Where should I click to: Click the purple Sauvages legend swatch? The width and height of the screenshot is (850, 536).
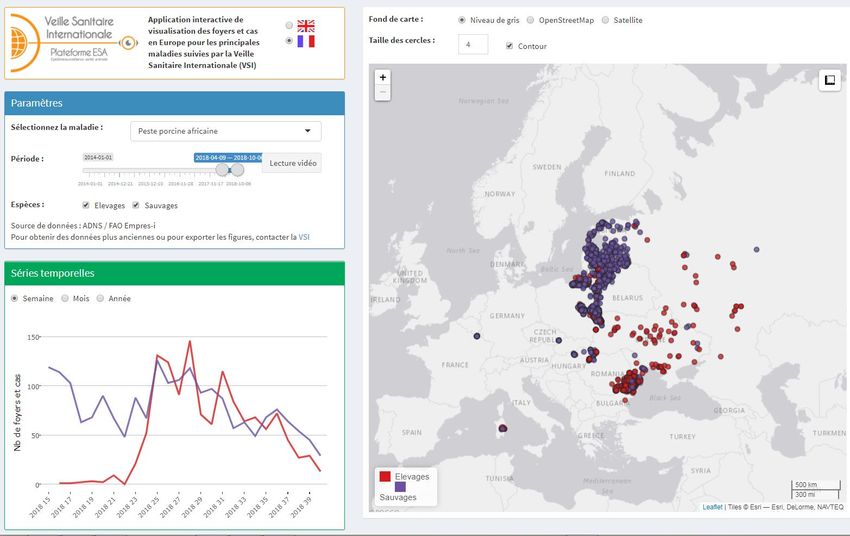[400, 487]
